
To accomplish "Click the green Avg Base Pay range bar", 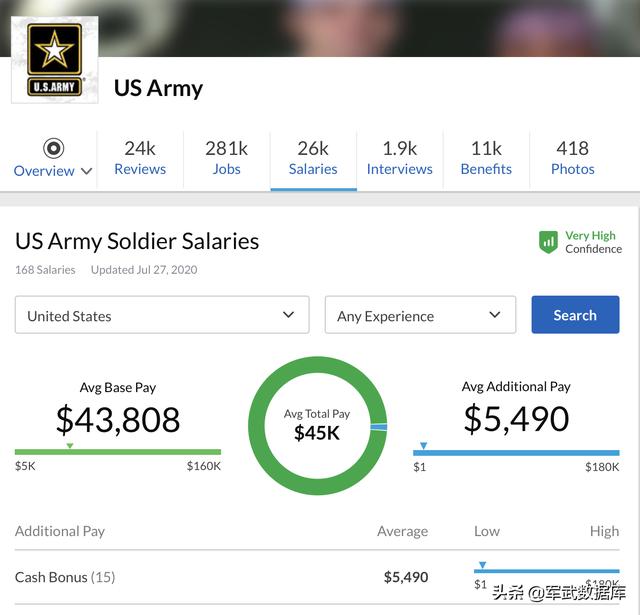I will tap(118, 452).
